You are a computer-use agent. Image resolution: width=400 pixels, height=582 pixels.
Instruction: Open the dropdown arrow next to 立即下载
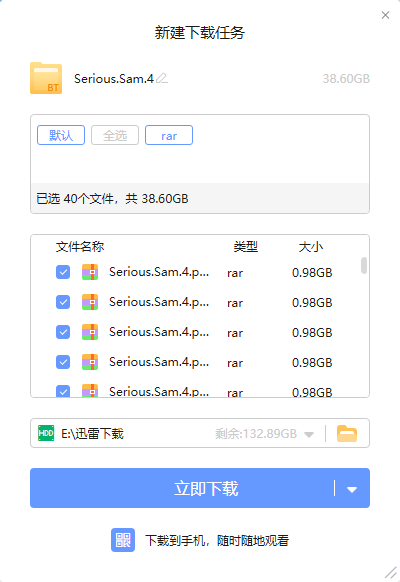click(352, 490)
